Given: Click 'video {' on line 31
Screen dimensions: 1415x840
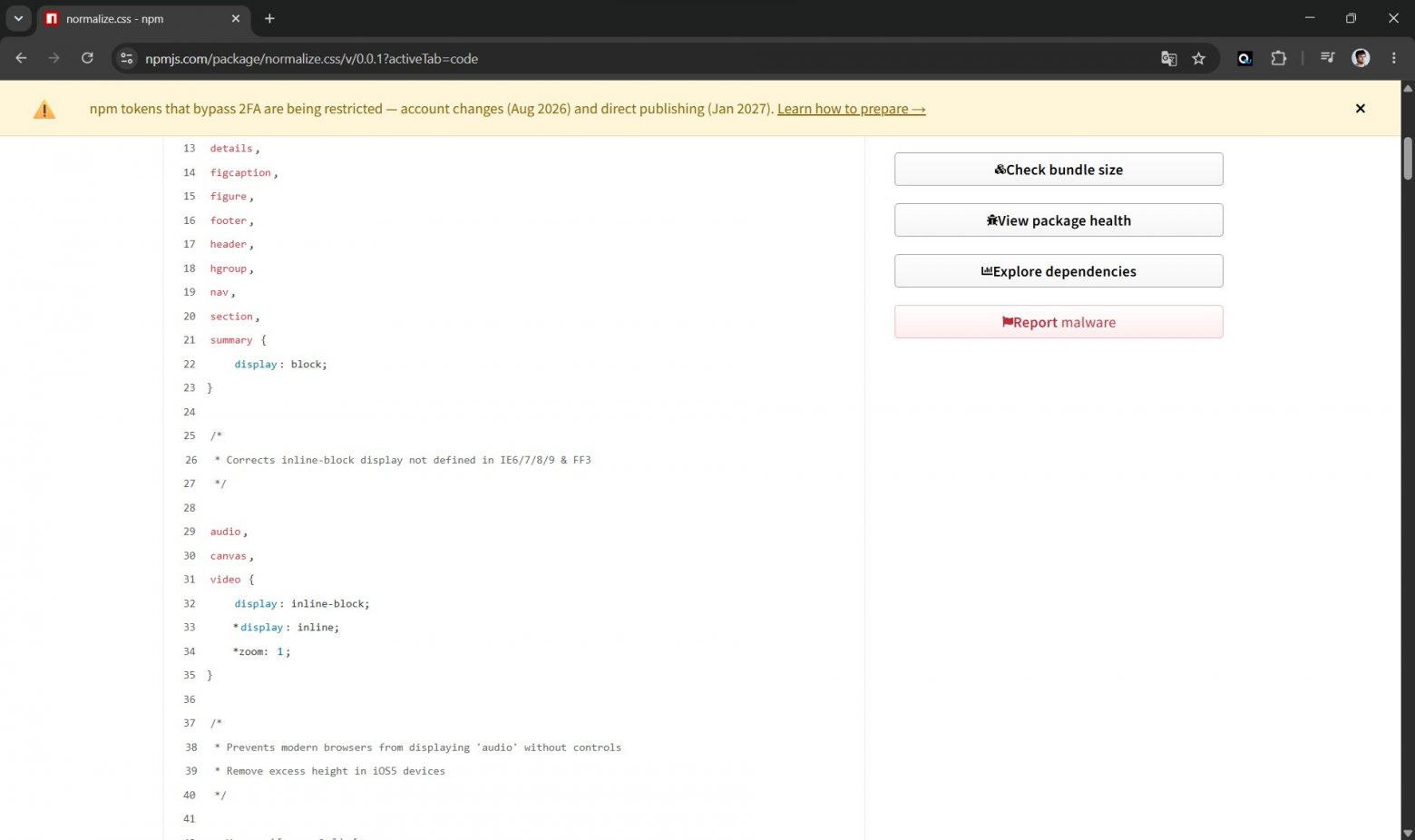Looking at the screenshot, I should click(x=232, y=580).
